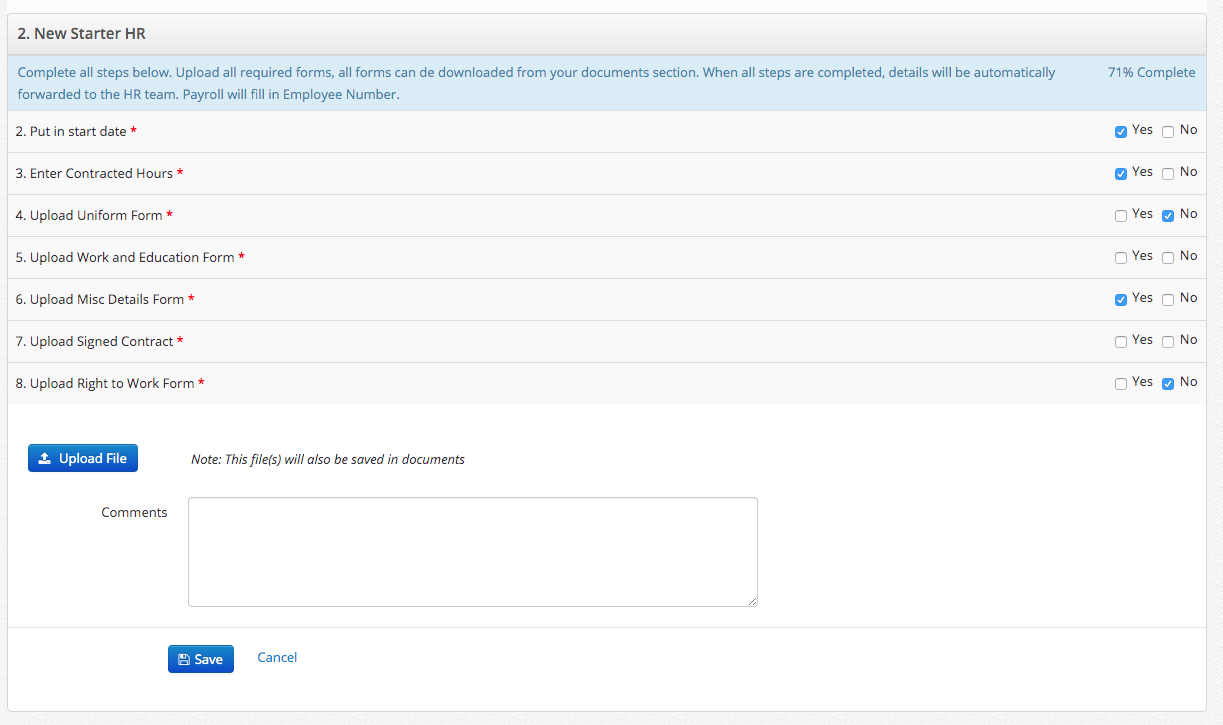Screen dimensions: 1223x725
Task: Select Yes for Upload Uniform Form
Action: [1121, 216]
